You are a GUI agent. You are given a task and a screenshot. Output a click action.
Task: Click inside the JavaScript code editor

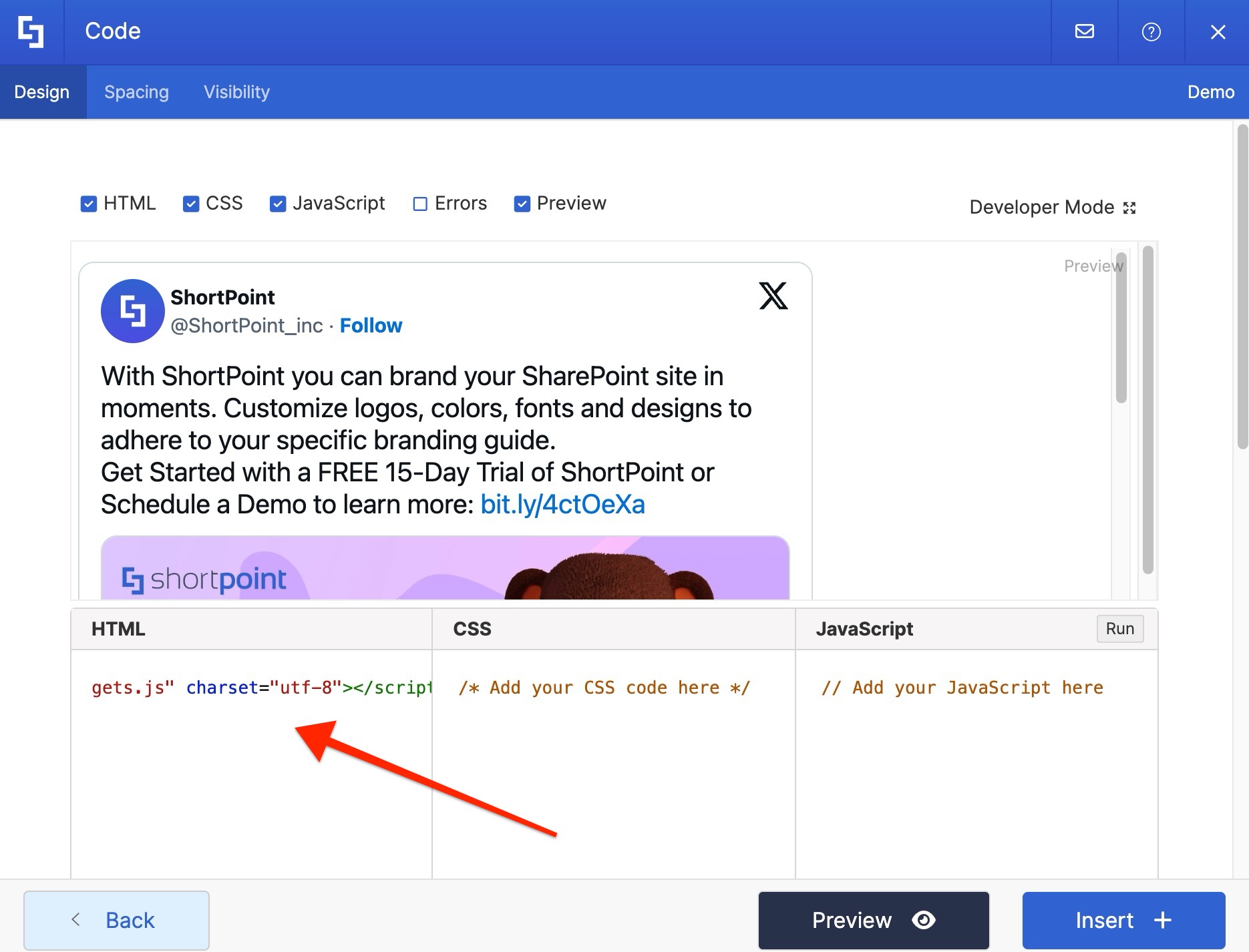pyautogui.click(x=976, y=764)
